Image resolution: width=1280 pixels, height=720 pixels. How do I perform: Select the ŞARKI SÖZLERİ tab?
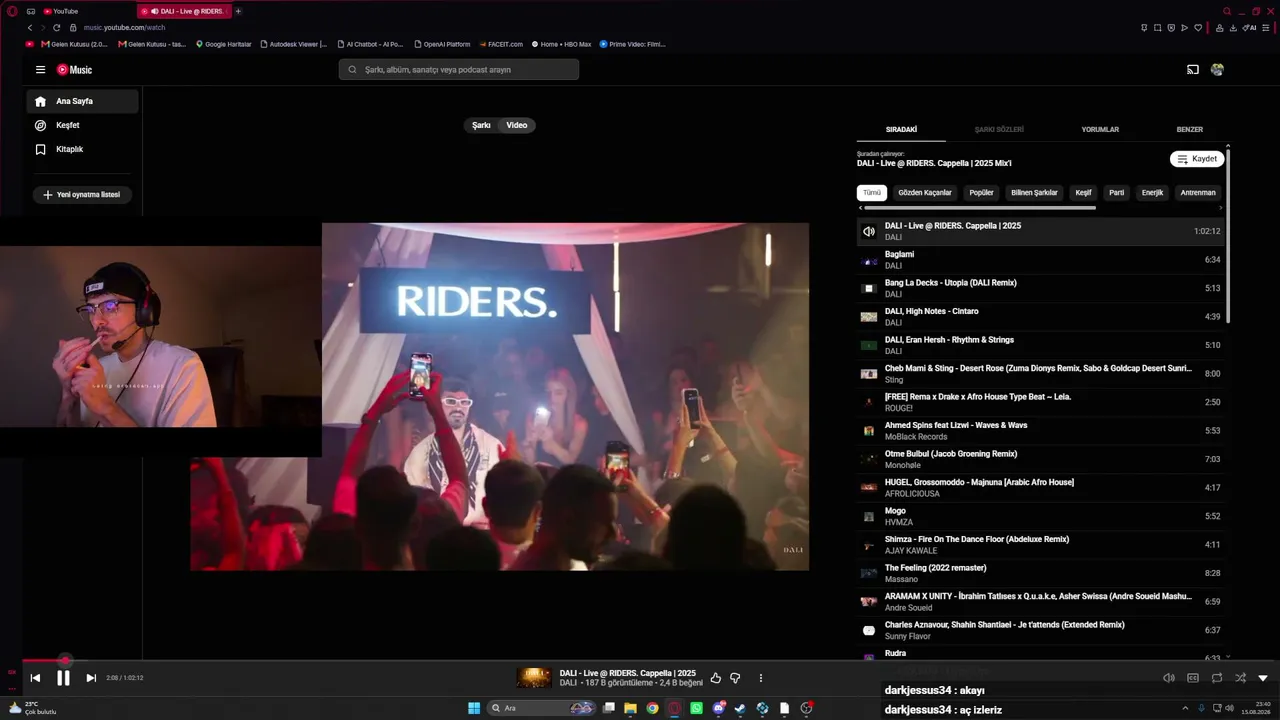999,130
